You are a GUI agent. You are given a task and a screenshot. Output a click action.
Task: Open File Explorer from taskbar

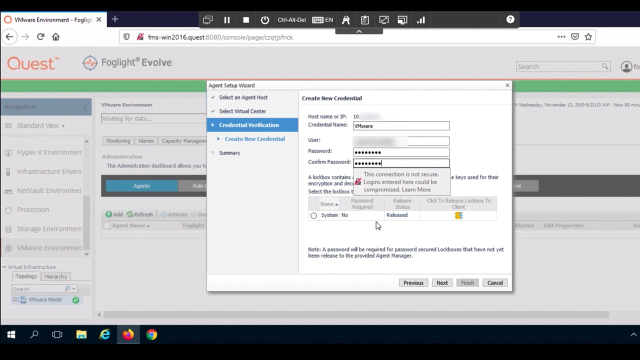click(81, 335)
